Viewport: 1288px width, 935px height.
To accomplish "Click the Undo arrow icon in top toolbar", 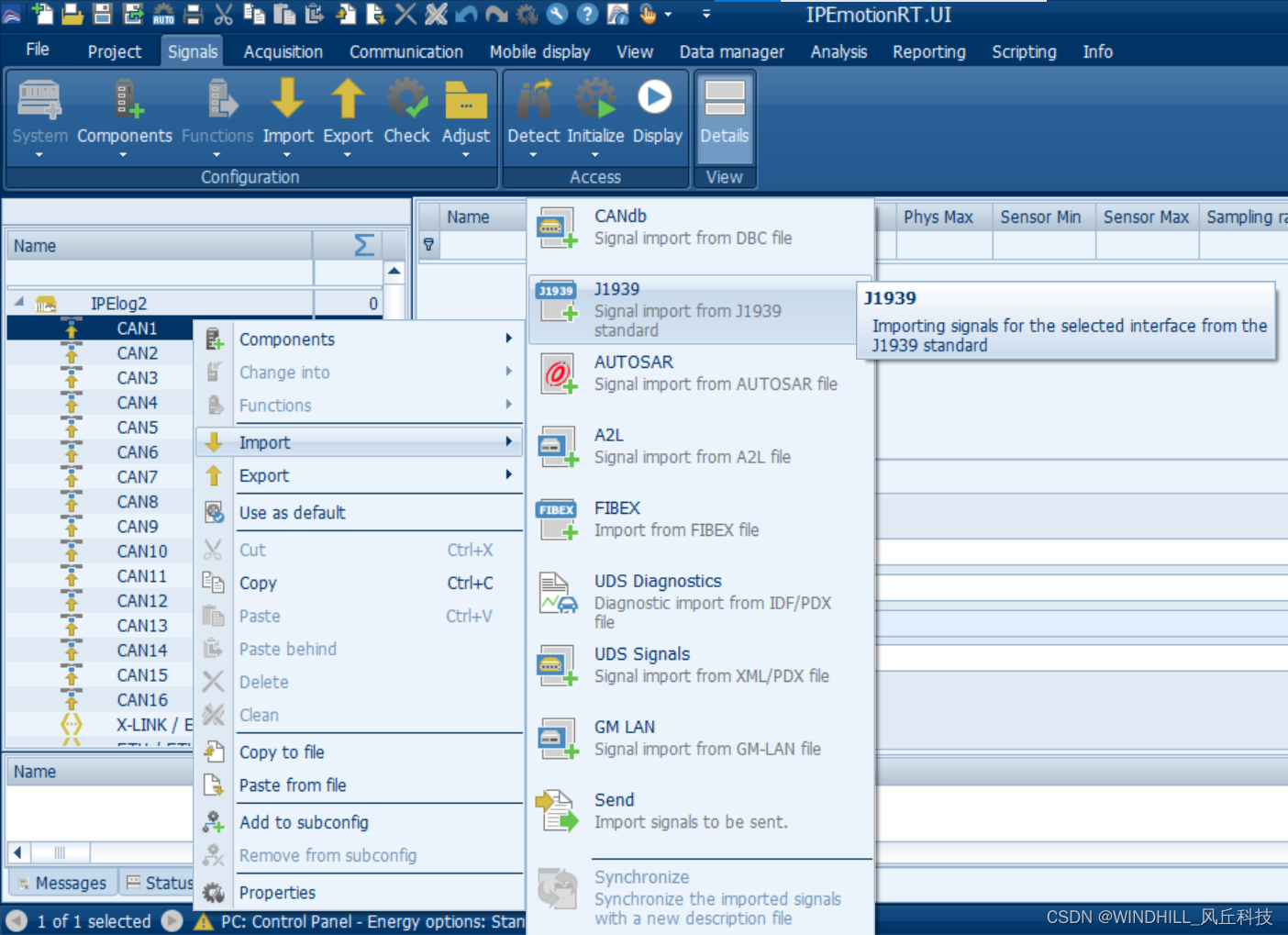I will tap(466, 14).
